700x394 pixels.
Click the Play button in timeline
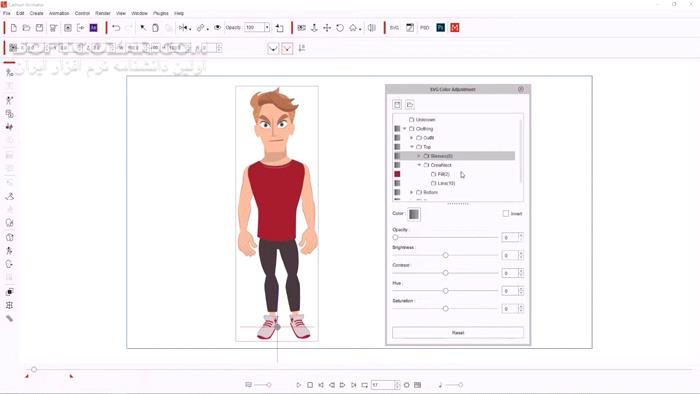tap(299, 385)
